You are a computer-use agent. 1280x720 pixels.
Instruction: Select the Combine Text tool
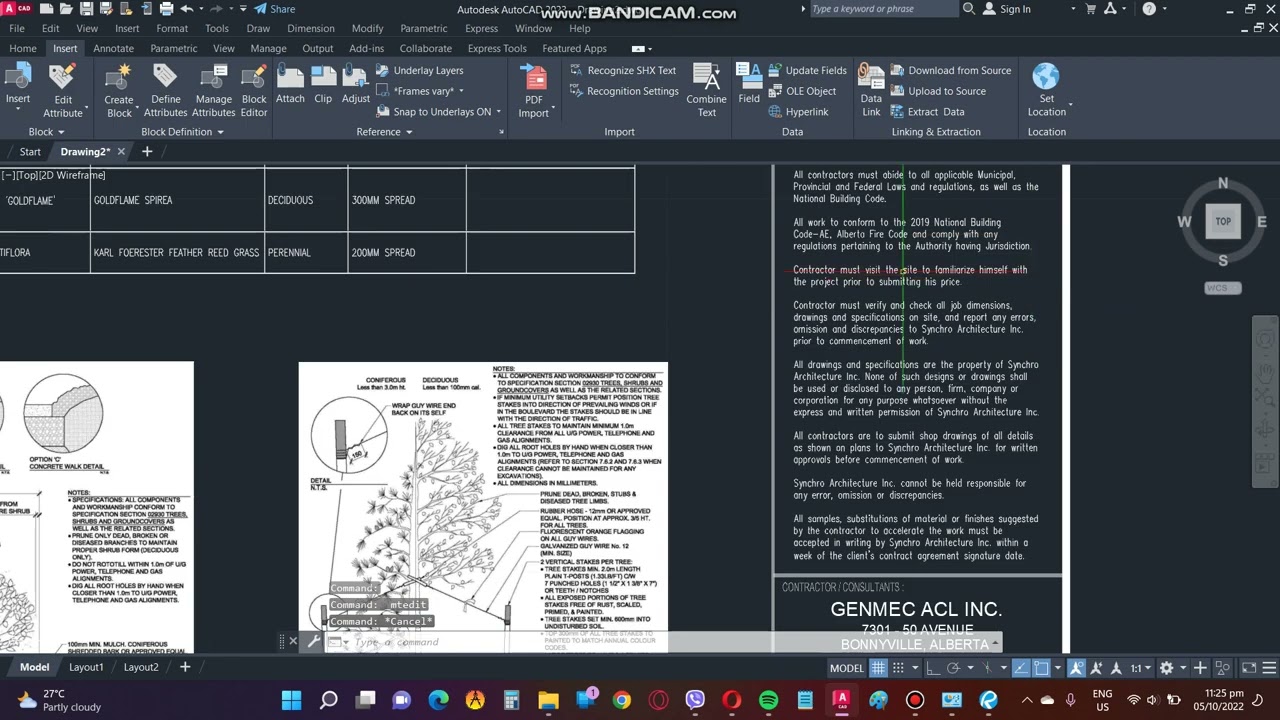[706, 90]
